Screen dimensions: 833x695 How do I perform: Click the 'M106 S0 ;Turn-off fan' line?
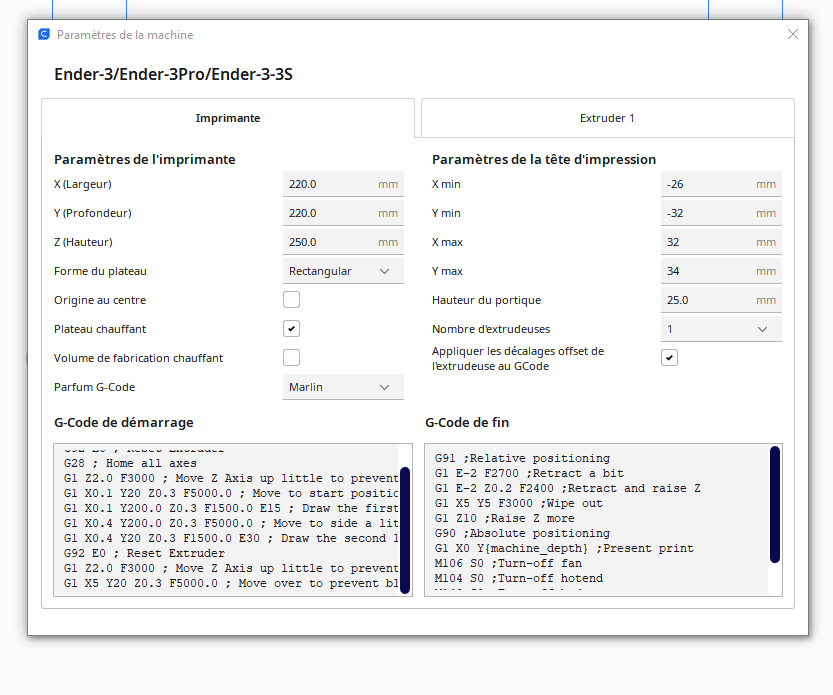pos(508,563)
